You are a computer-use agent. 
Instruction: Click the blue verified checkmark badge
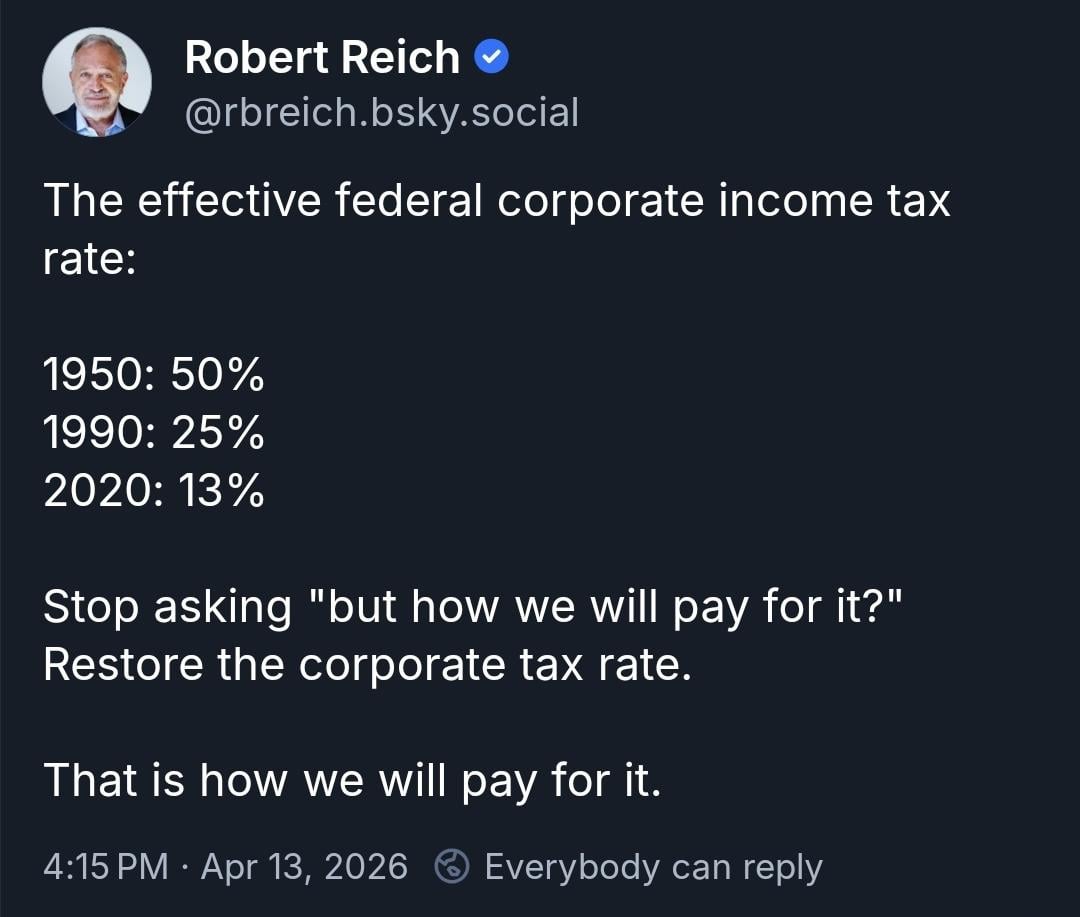[x=490, y=59]
